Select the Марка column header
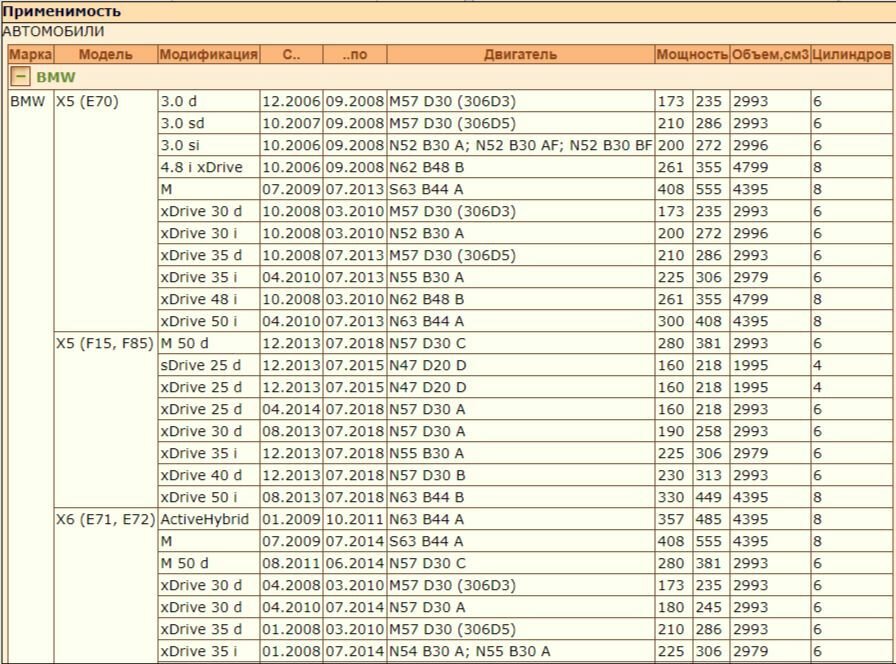 point(31,55)
